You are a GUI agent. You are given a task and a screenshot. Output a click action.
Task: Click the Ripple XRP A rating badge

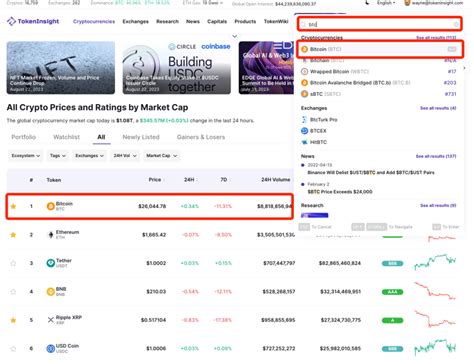[x=392, y=320]
